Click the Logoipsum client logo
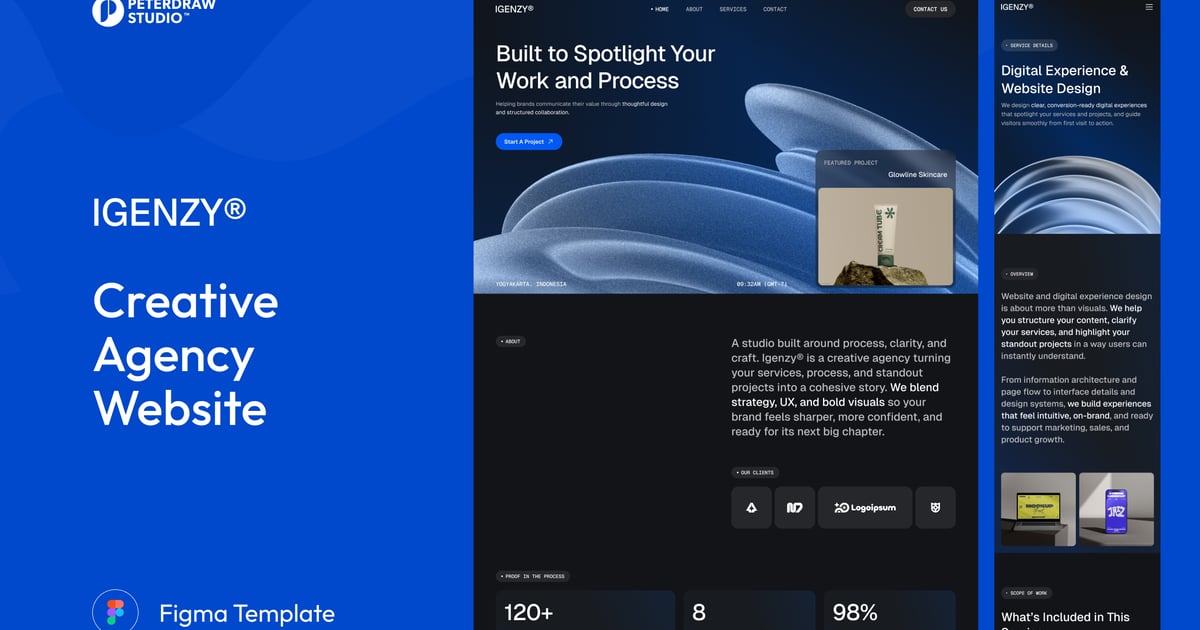The height and width of the screenshot is (630, 1200). [x=865, y=508]
